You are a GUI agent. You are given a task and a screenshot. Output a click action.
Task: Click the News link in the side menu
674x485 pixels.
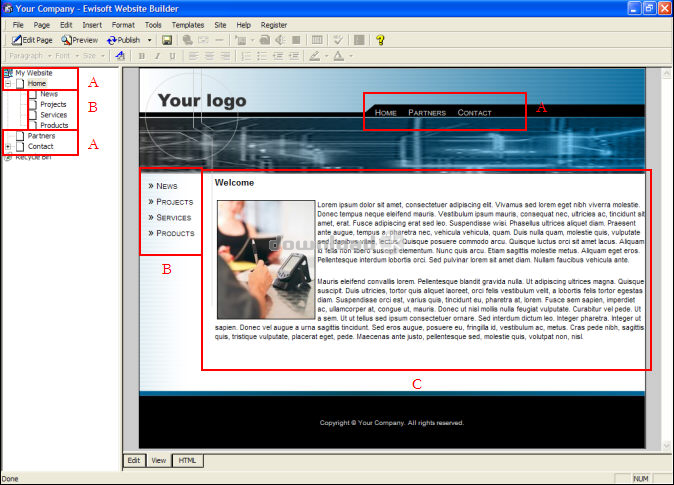[x=167, y=186]
